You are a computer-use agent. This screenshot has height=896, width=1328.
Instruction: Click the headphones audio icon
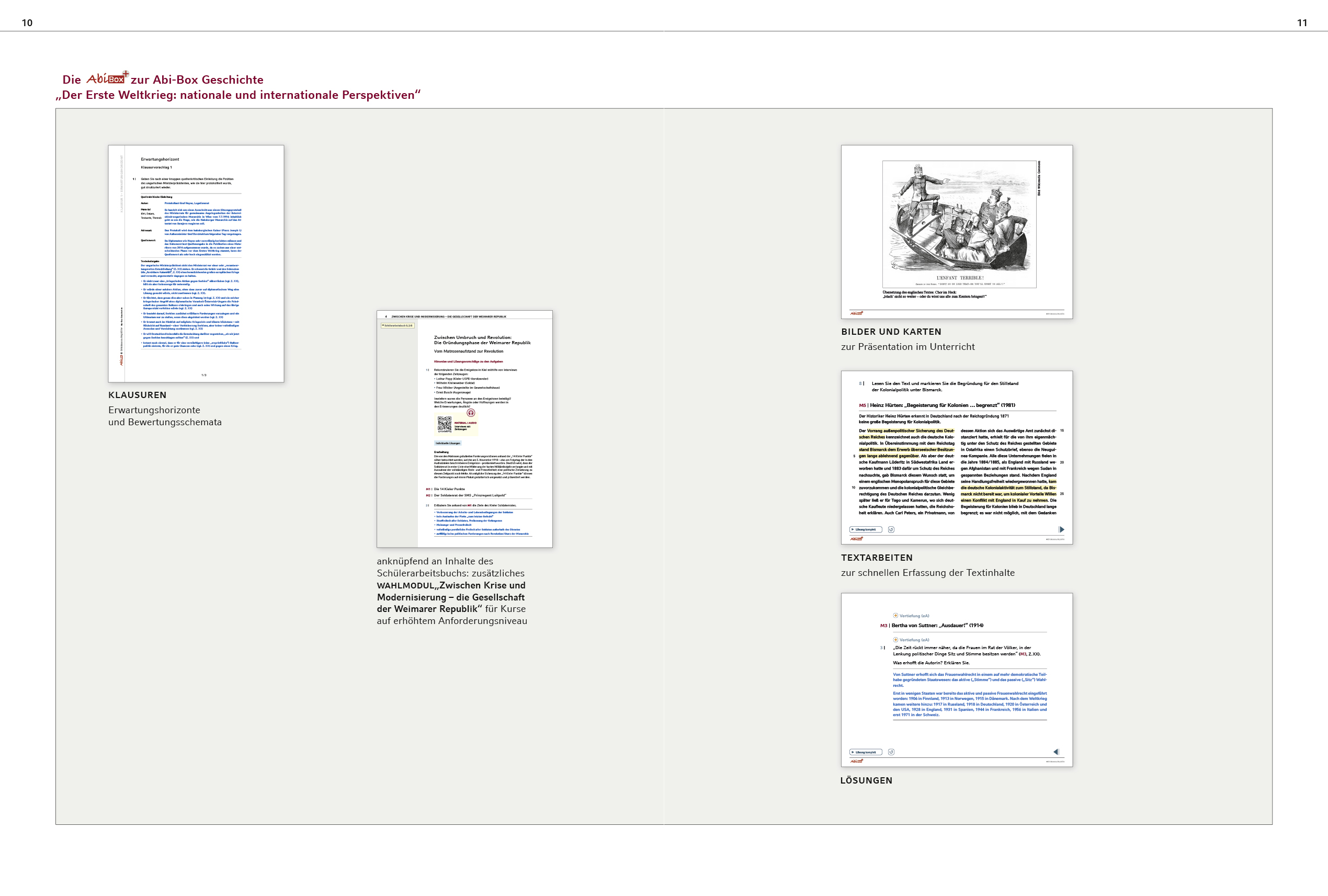tap(471, 413)
